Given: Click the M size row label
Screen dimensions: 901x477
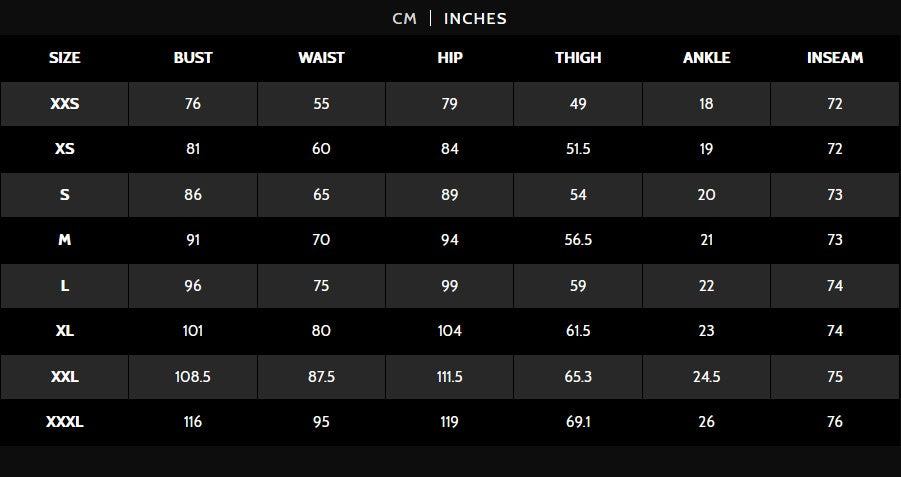Looking at the screenshot, I should point(65,240).
